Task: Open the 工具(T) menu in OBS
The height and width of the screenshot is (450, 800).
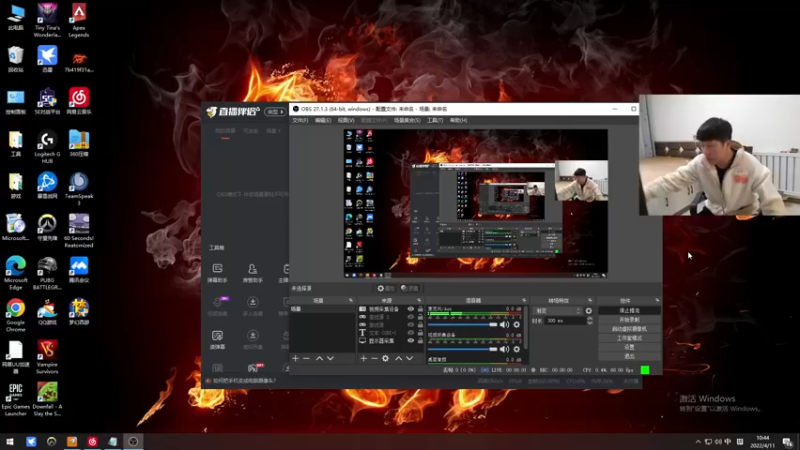Action: (435, 120)
